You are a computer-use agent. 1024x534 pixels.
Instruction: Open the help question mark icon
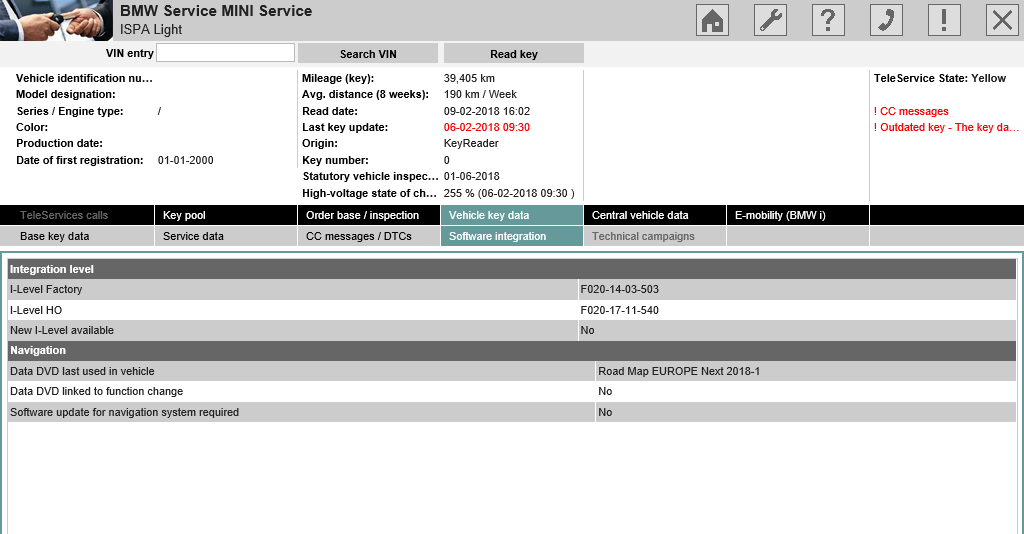828,20
